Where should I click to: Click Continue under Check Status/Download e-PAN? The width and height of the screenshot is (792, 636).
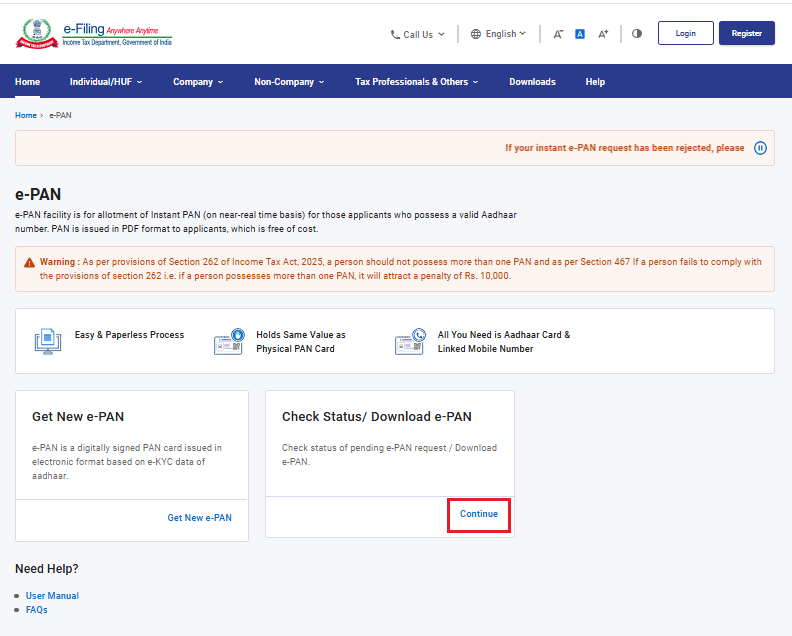point(479,514)
